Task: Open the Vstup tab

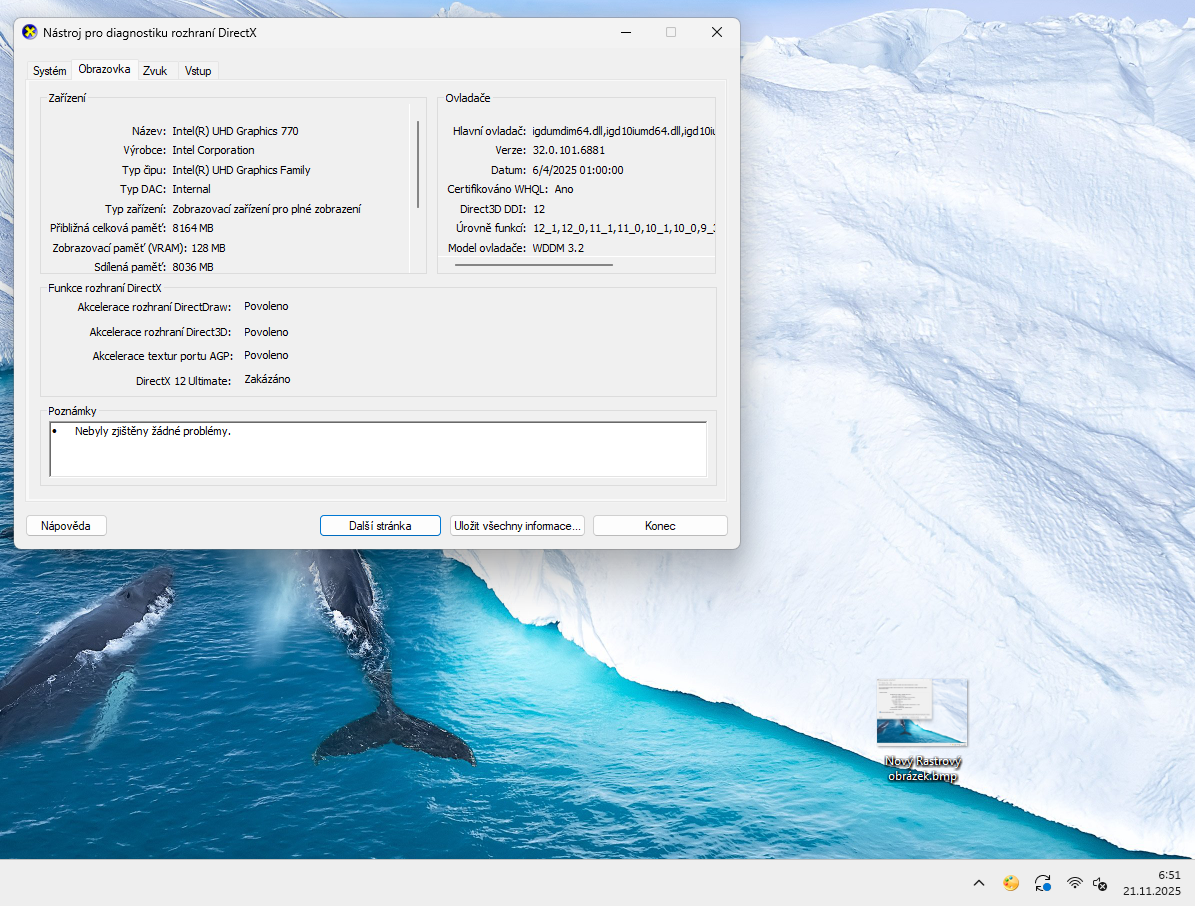Action: pyautogui.click(x=197, y=70)
